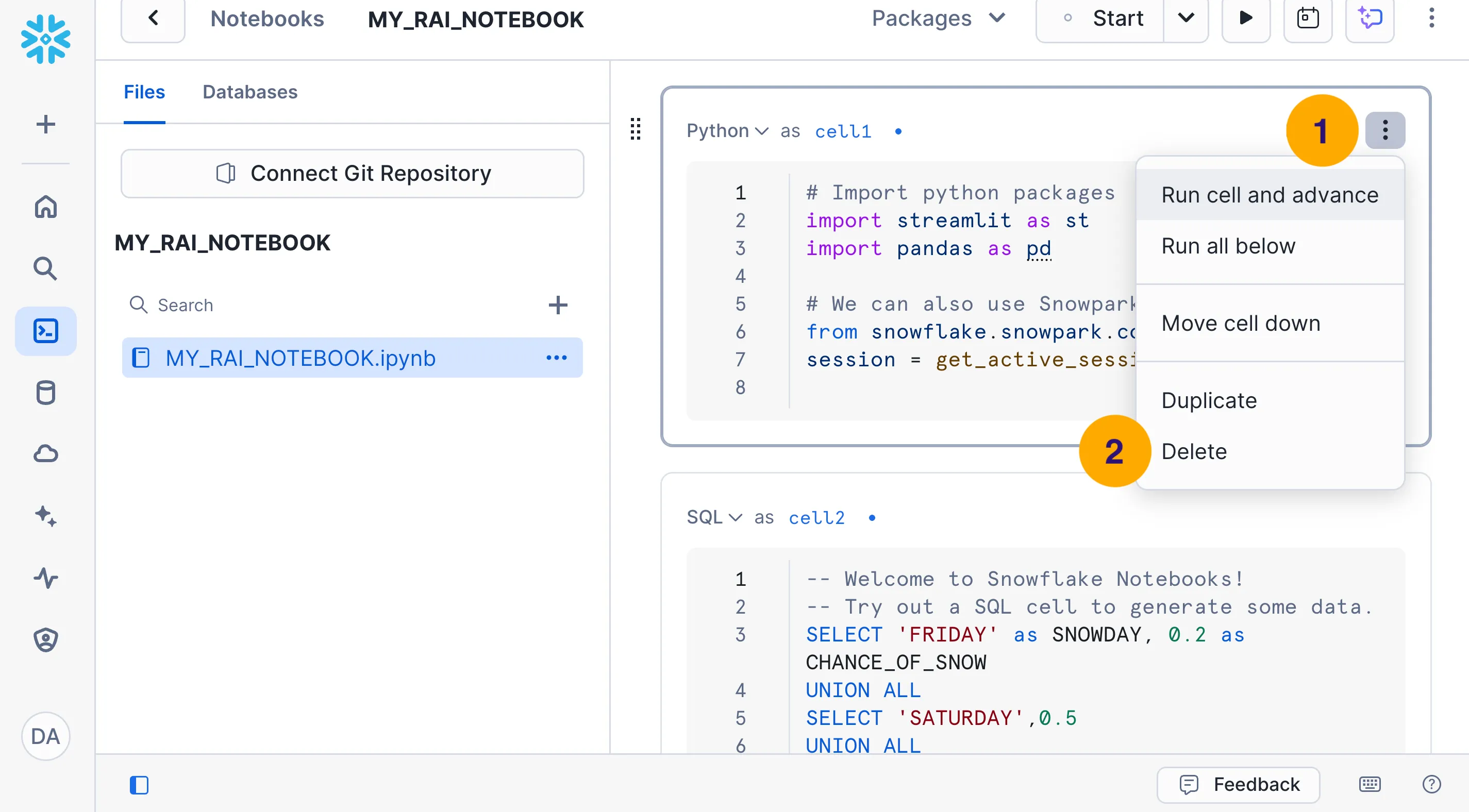Open the Feedback button
Viewport: 1469px width, 812px height.
[1239, 784]
